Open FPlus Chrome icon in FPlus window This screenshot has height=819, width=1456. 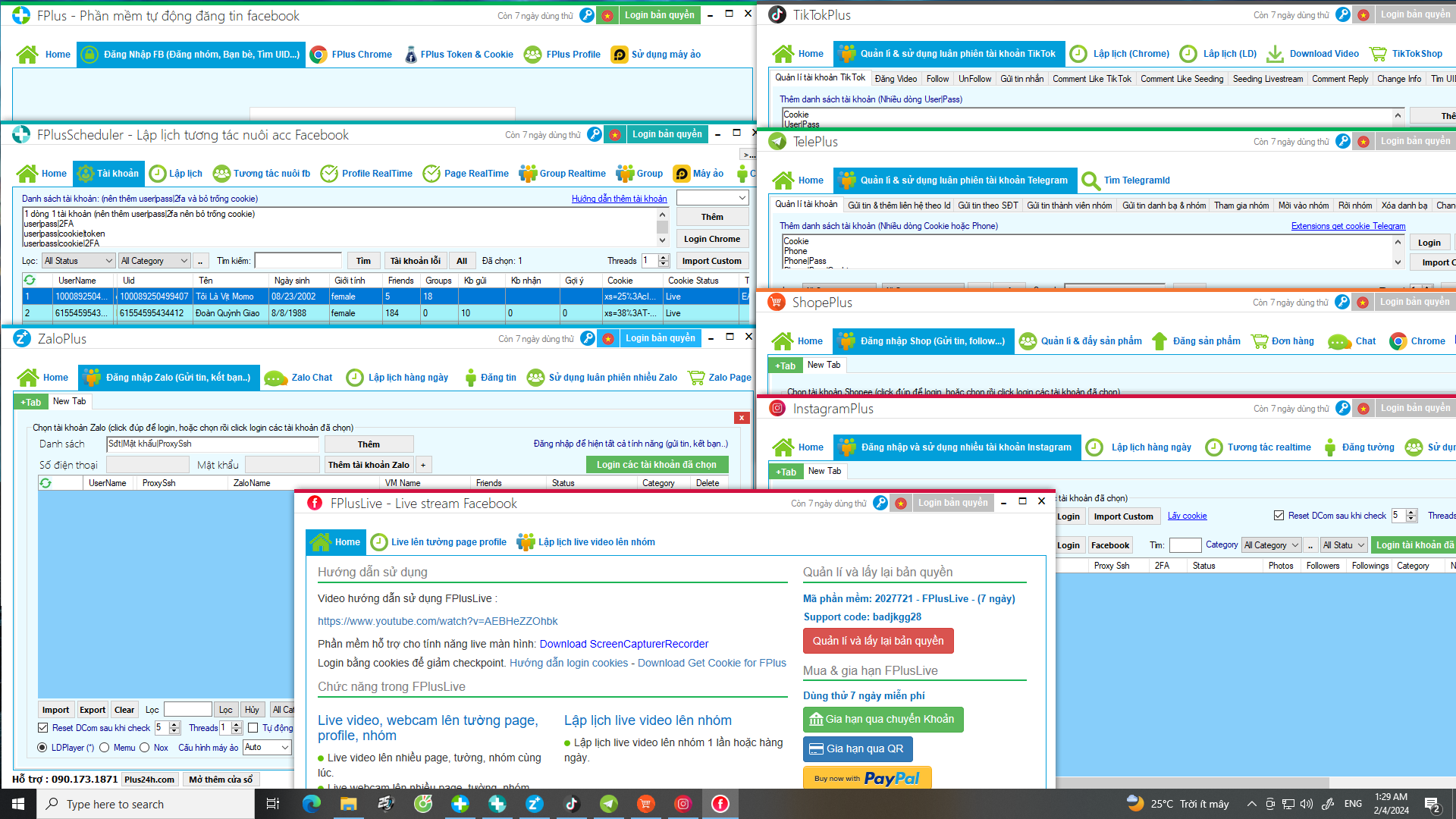pyautogui.click(x=319, y=55)
